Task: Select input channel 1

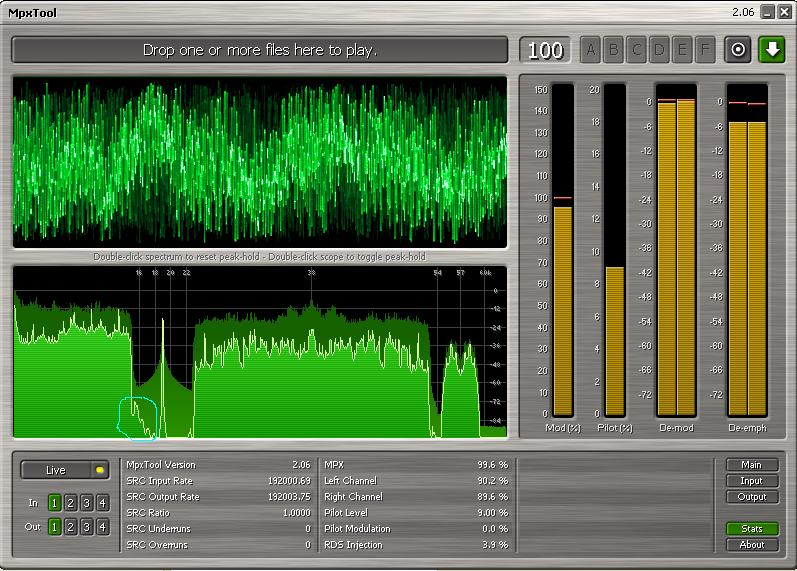Action: [54, 503]
